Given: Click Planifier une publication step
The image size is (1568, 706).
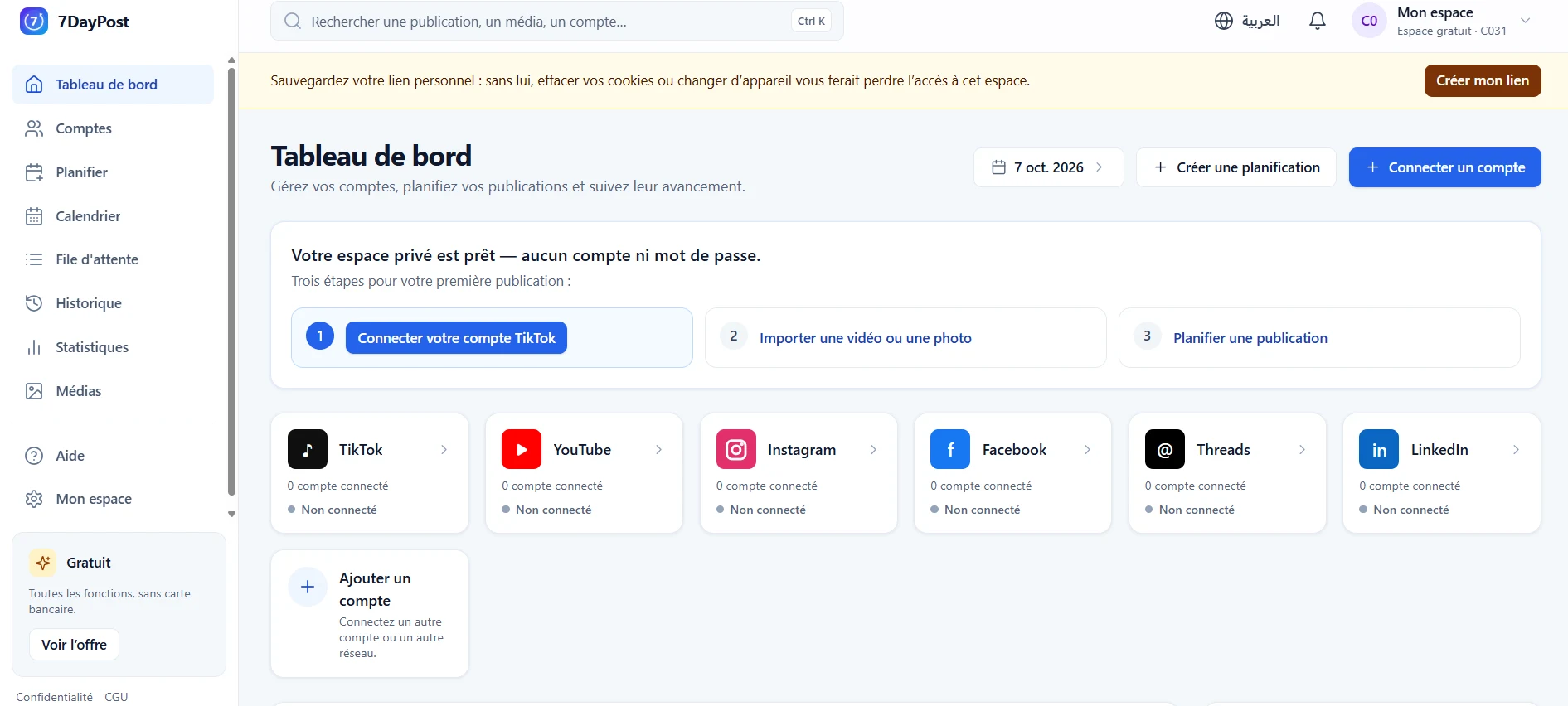Looking at the screenshot, I should (1250, 338).
